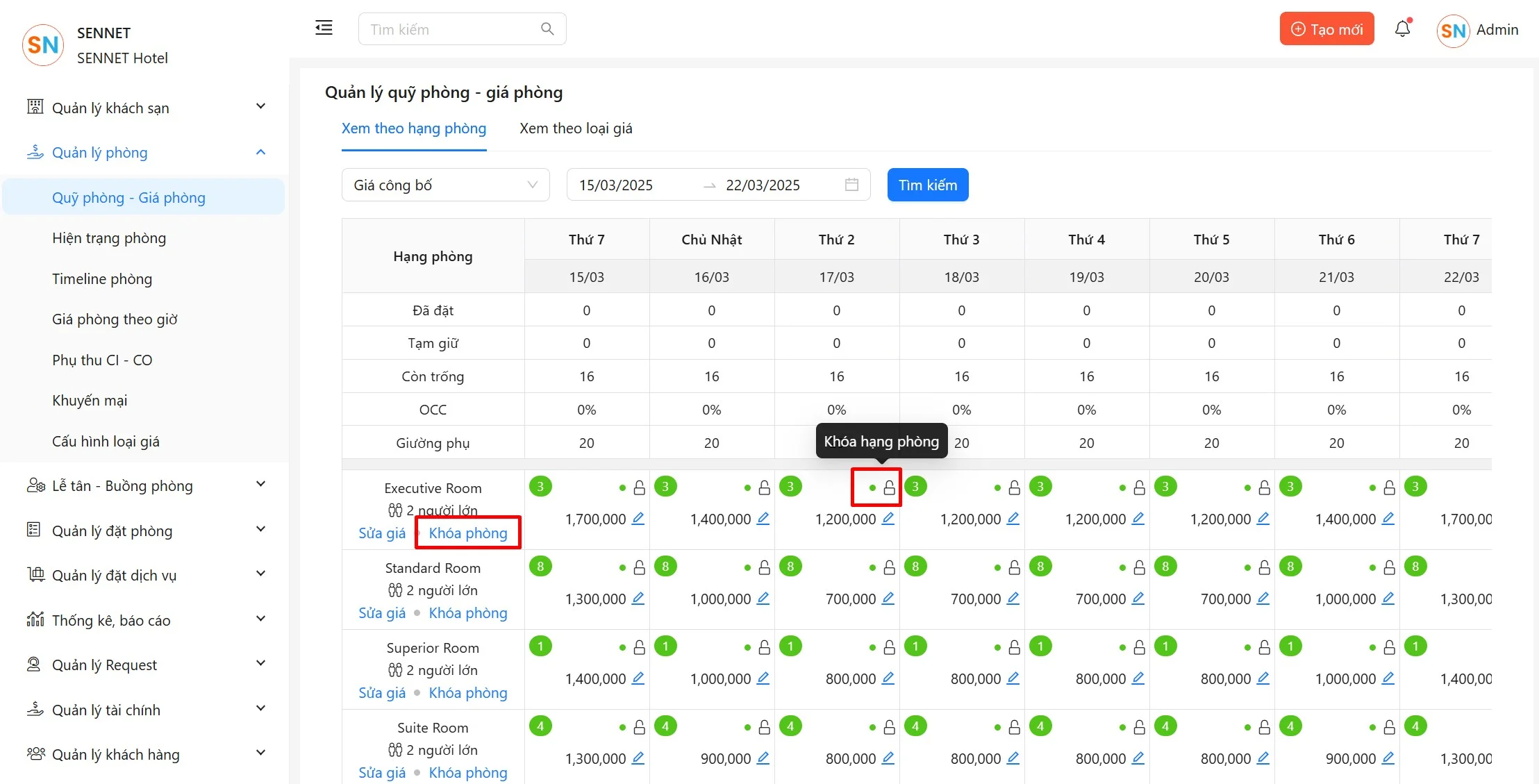Image resolution: width=1539 pixels, height=784 pixels.
Task: Edit Suite Room price on 16/03
Action: [x=763, y=758]
